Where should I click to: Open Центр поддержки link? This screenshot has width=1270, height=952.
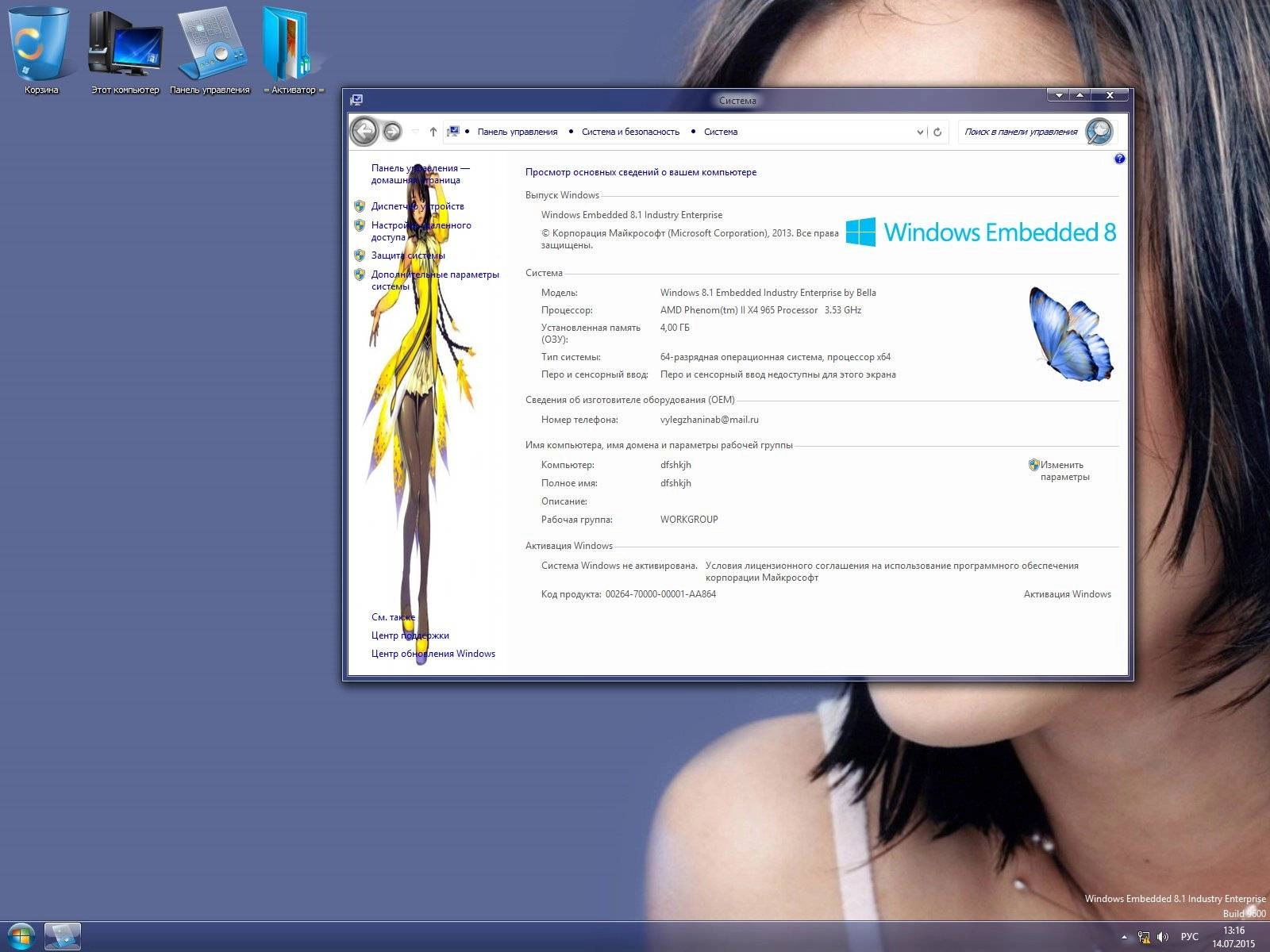[x=410, y=635]
